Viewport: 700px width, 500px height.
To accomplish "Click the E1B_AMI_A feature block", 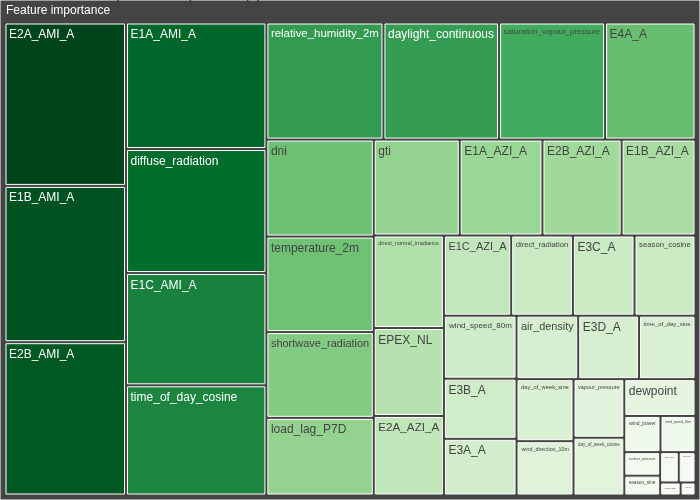I will (65, 264).
